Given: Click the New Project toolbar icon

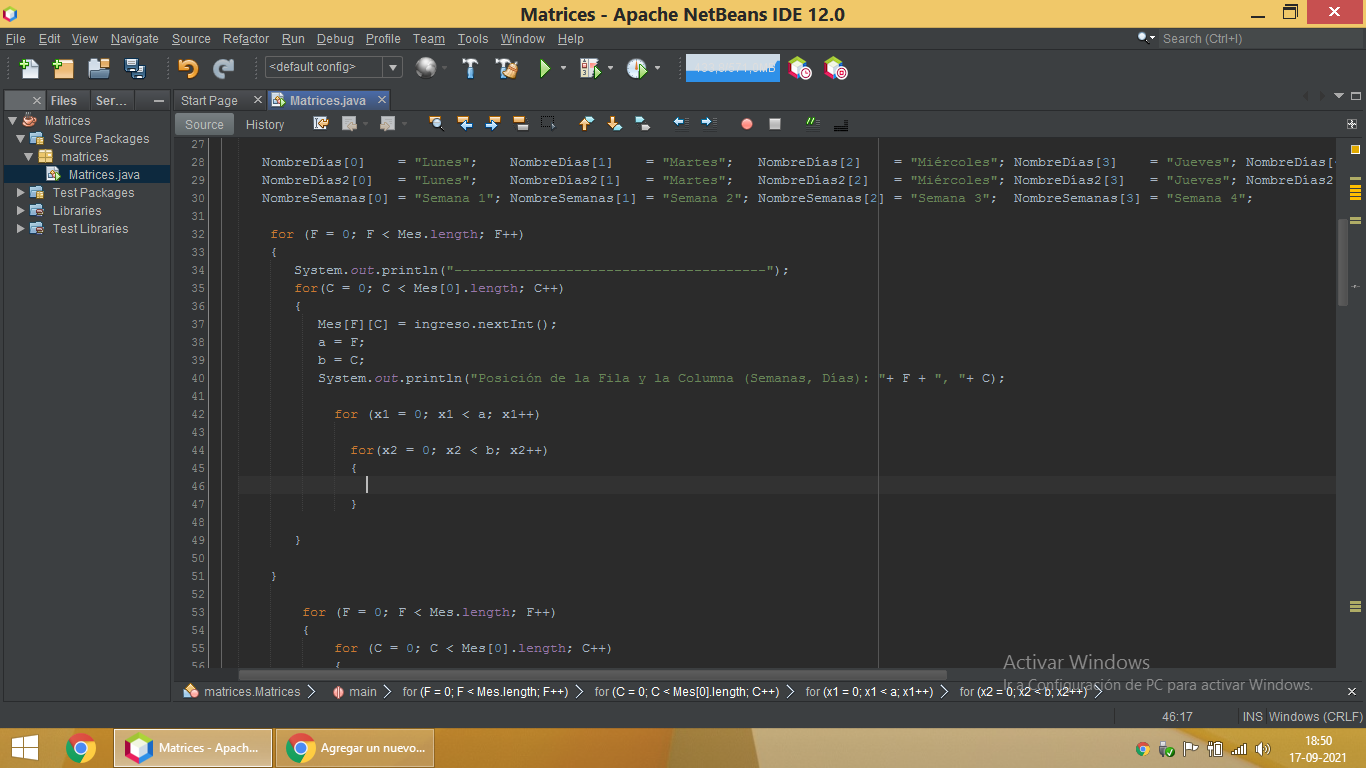Looking at the screenshot, I should point(63,68).
